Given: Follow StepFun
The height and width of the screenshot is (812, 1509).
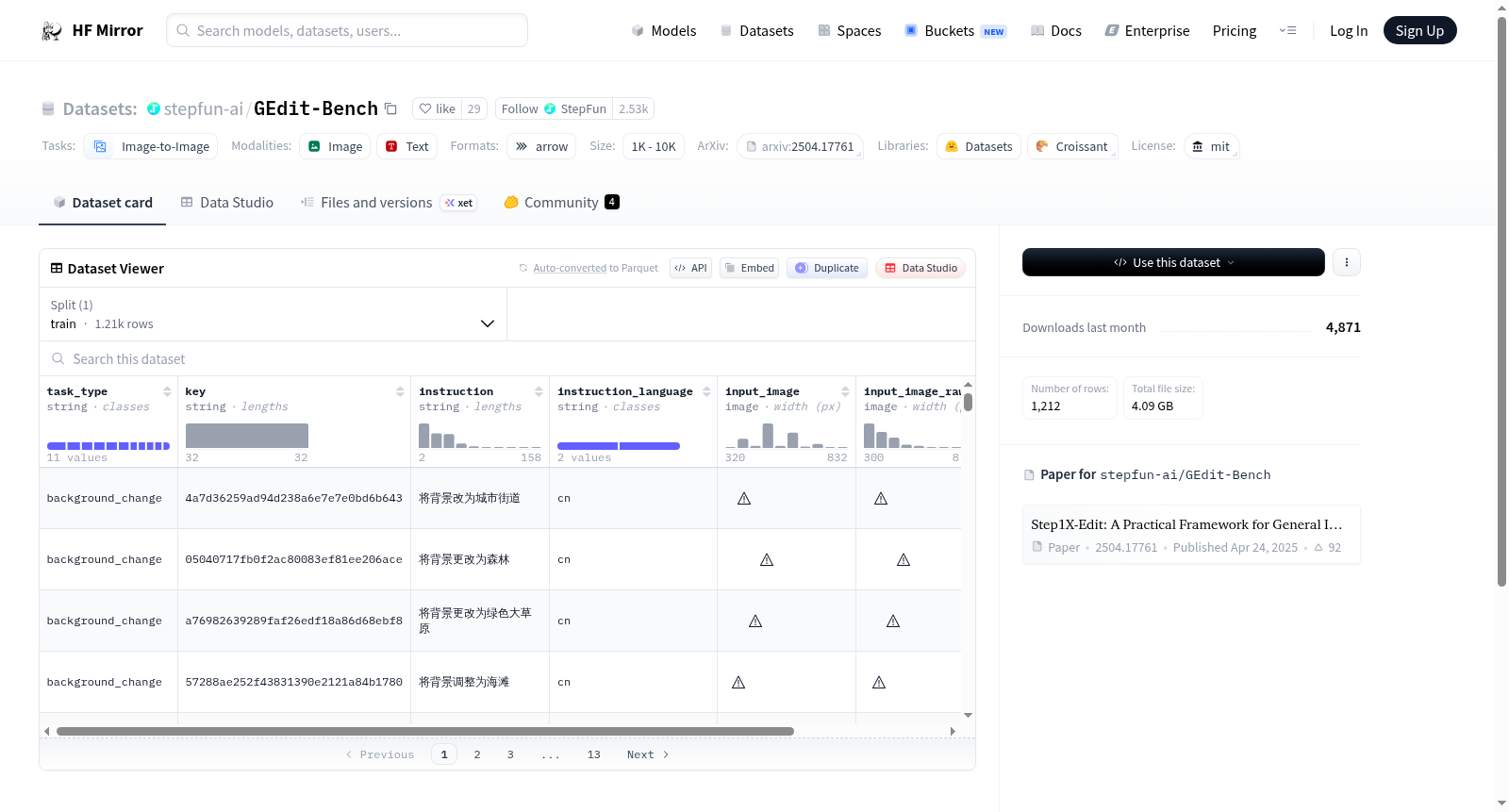Looking at the screenshot, I should pyautogui.click(x=554, y=108).
